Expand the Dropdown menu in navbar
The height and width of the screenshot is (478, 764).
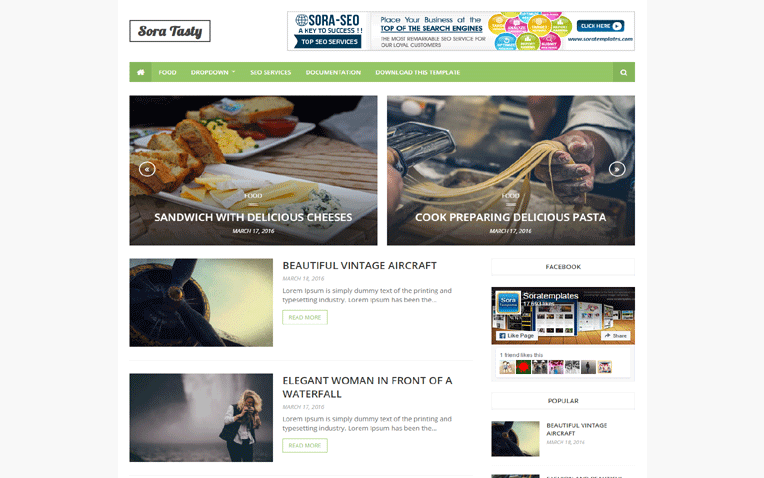(x=213, y=72)
